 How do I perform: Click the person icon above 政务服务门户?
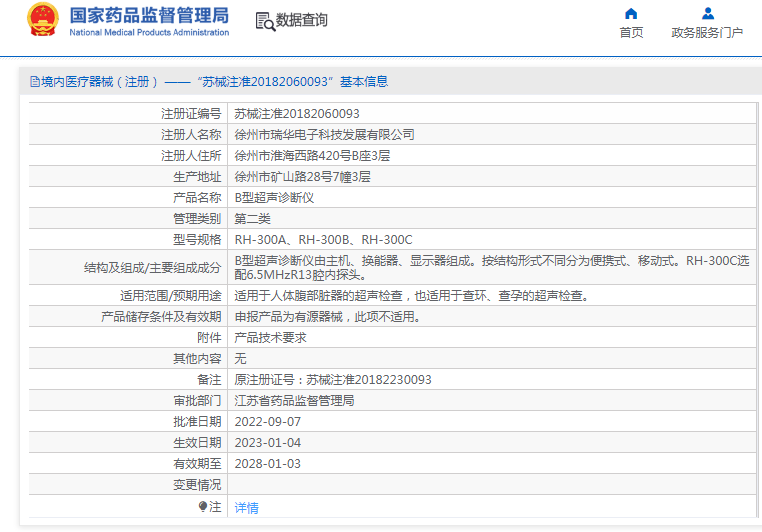click(x=707, y=14)
